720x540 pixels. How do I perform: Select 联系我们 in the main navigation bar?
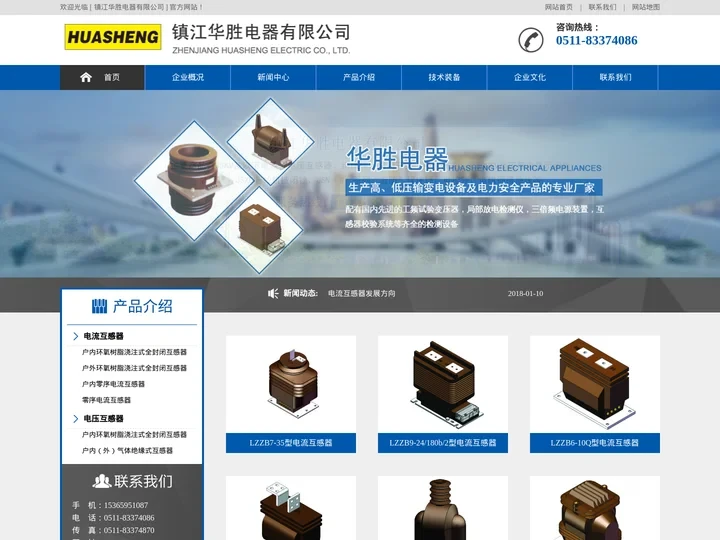[x=615, y=77]
